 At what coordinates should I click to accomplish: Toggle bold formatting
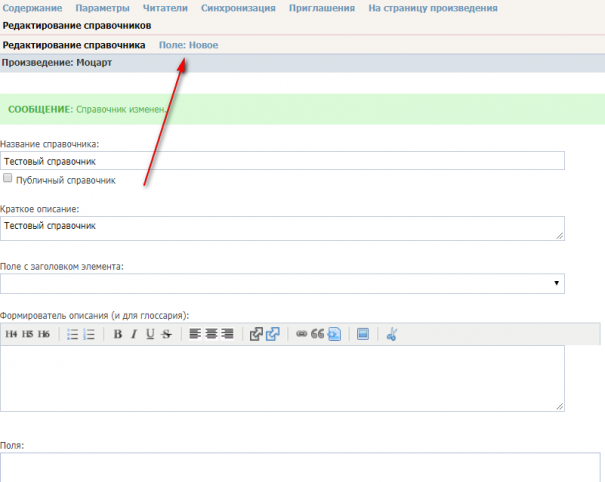(117, 334)
